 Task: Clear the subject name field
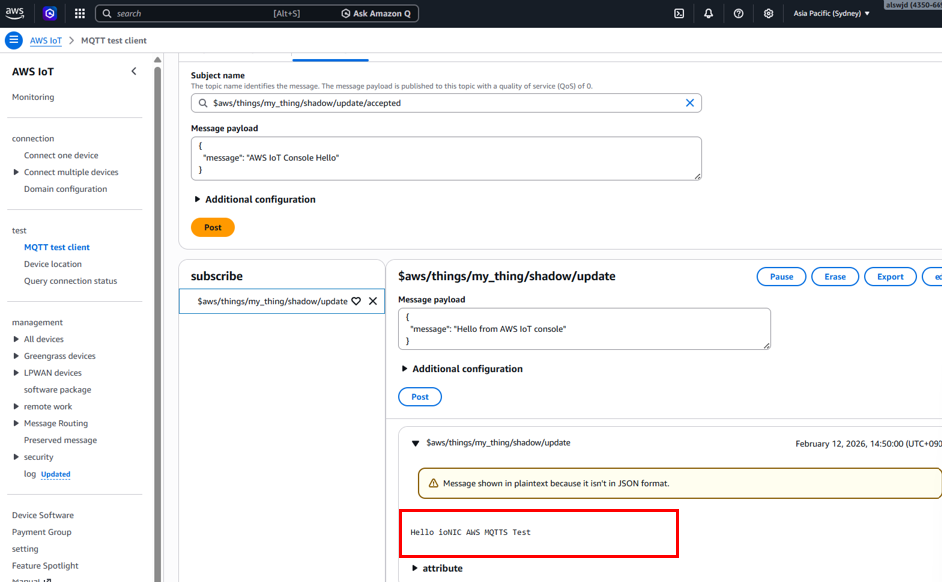tap(689, 103)
